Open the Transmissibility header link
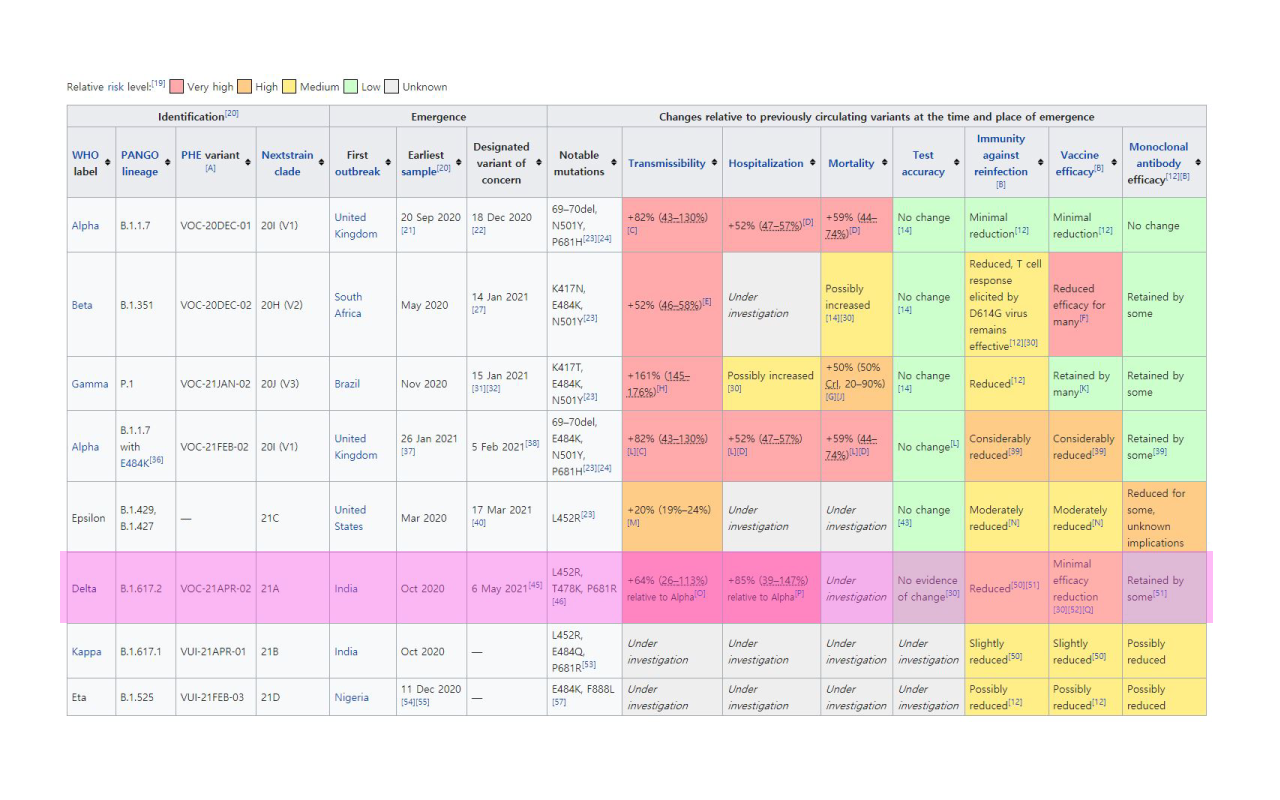Screen dimensions: 1280x800 coord(667,163)
